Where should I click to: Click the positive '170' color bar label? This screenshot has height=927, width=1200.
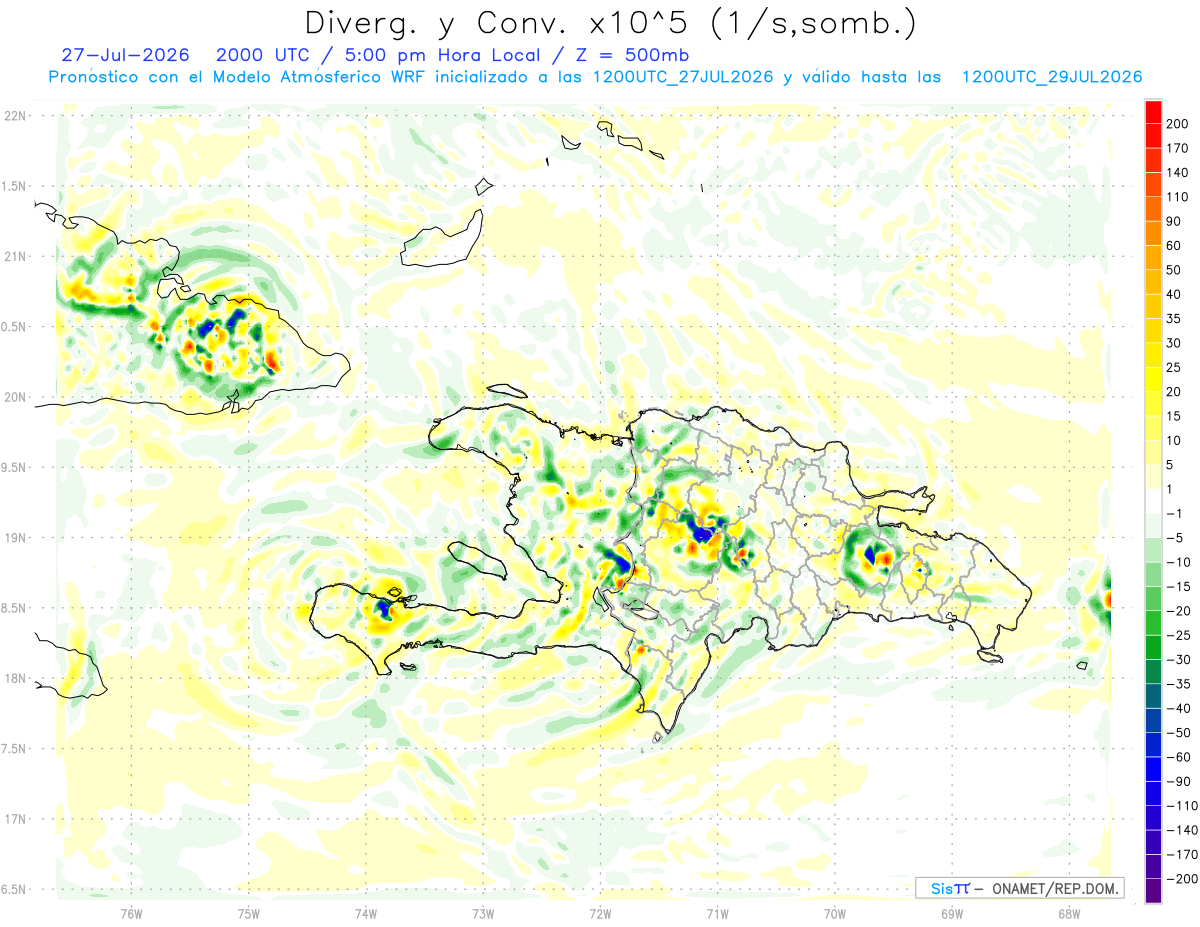point(1177,148)
